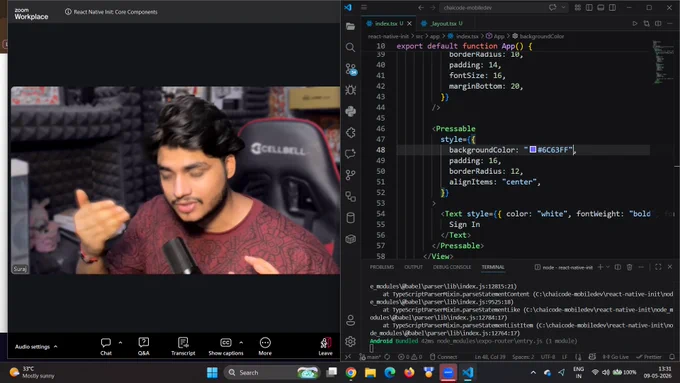Toggle the primary side bar
The width and height of the screenshot is (680, 383).
(589, 7)
